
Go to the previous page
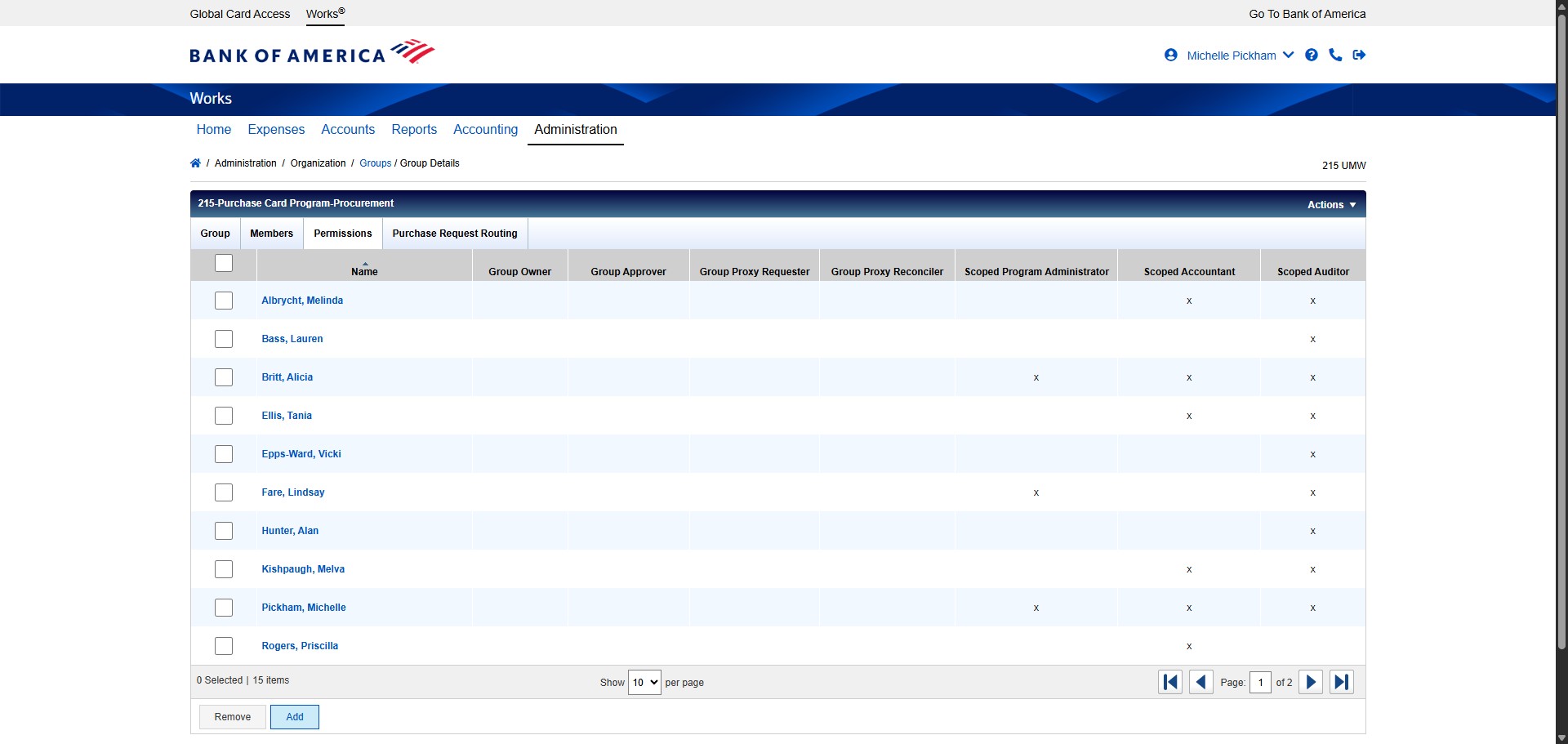[1200, 682]
